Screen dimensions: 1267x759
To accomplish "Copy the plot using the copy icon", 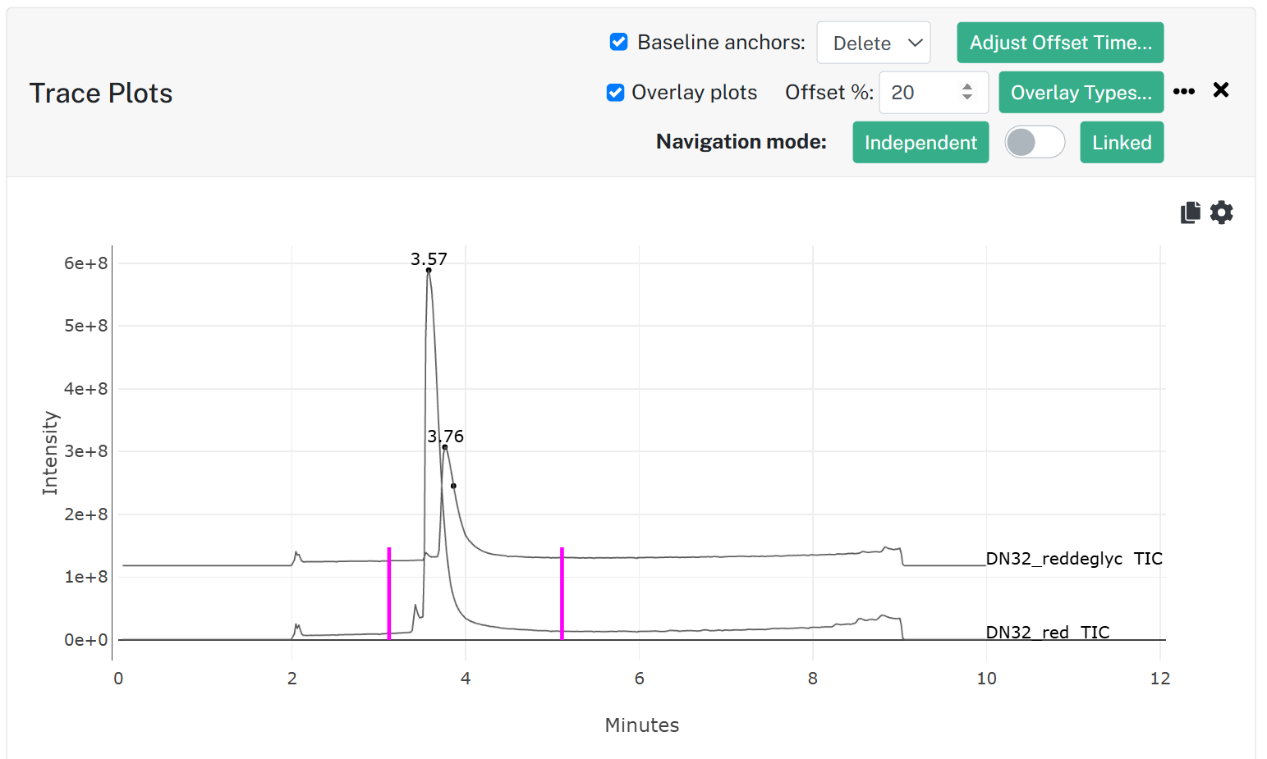I will 1190,212.
